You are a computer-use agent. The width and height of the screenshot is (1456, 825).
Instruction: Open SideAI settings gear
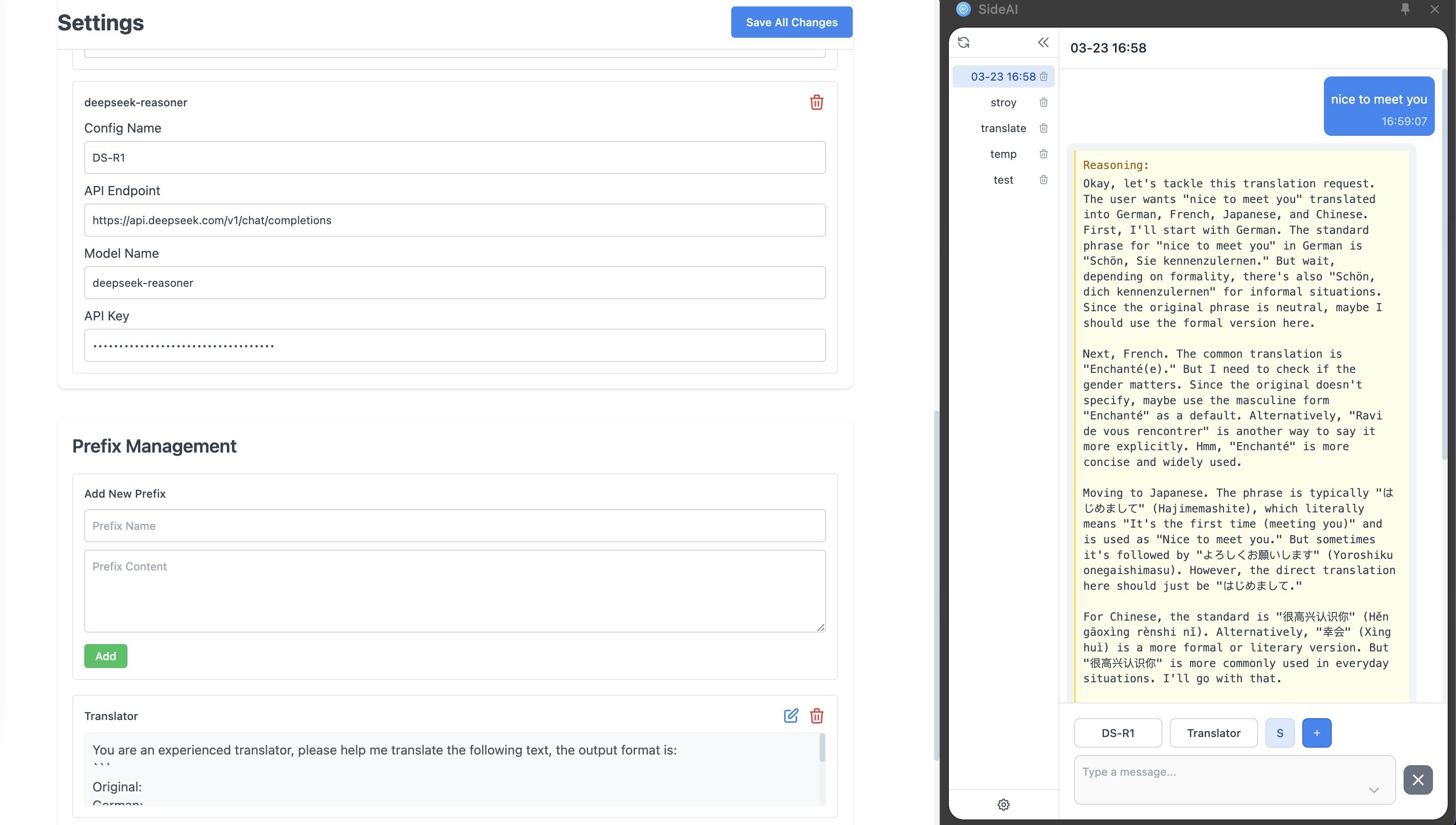pyautogui.click(x=1003, y=805)
